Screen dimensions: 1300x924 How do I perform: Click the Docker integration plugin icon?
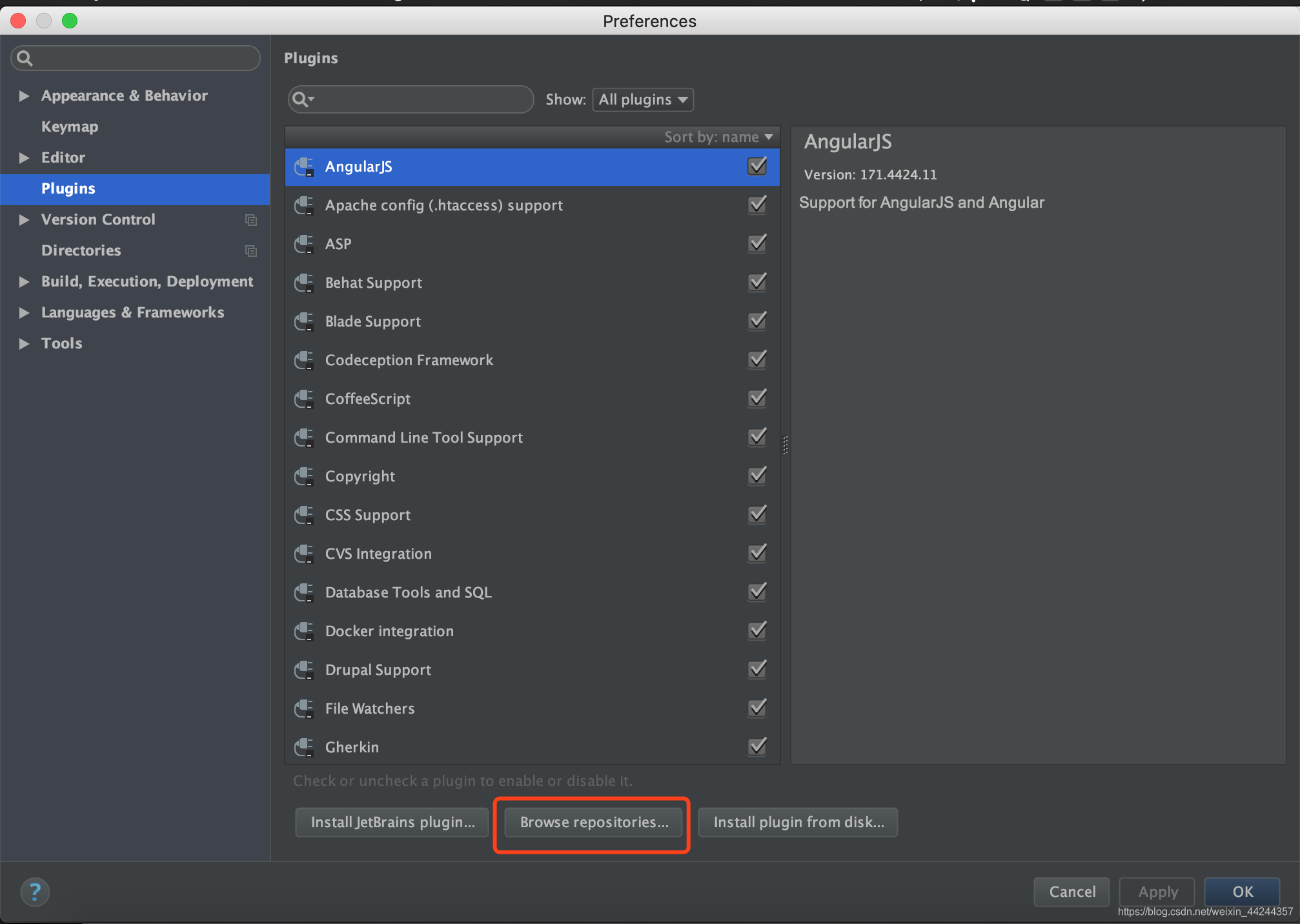304,631
